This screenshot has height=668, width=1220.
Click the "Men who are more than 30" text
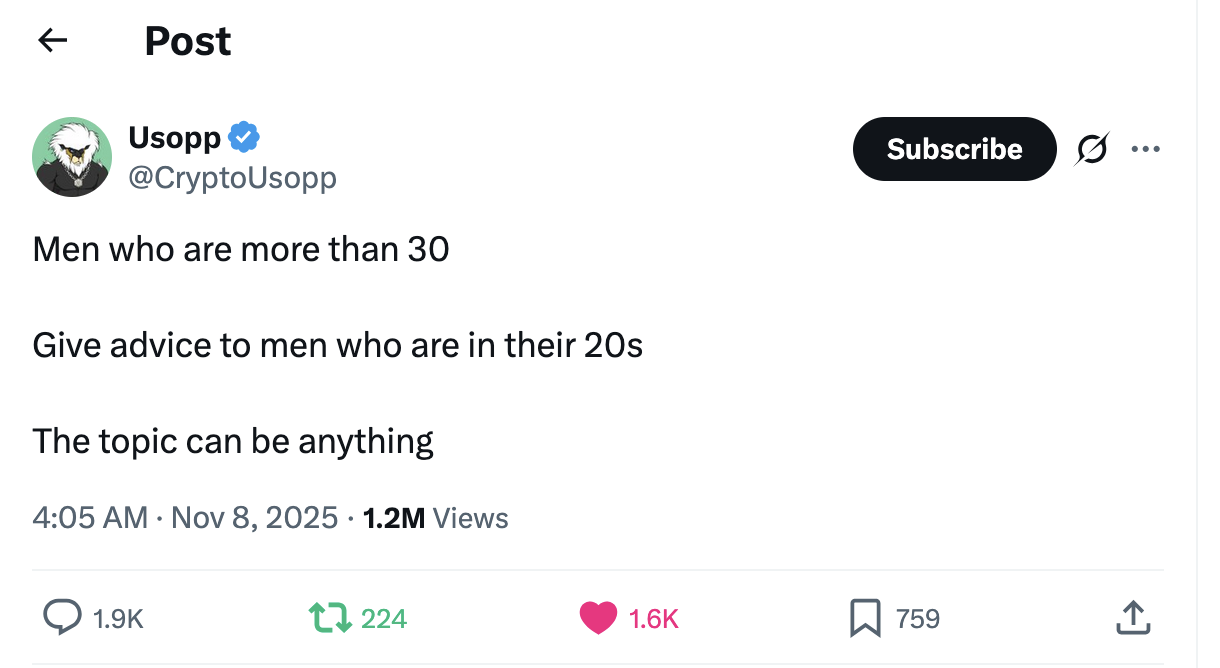241,249
